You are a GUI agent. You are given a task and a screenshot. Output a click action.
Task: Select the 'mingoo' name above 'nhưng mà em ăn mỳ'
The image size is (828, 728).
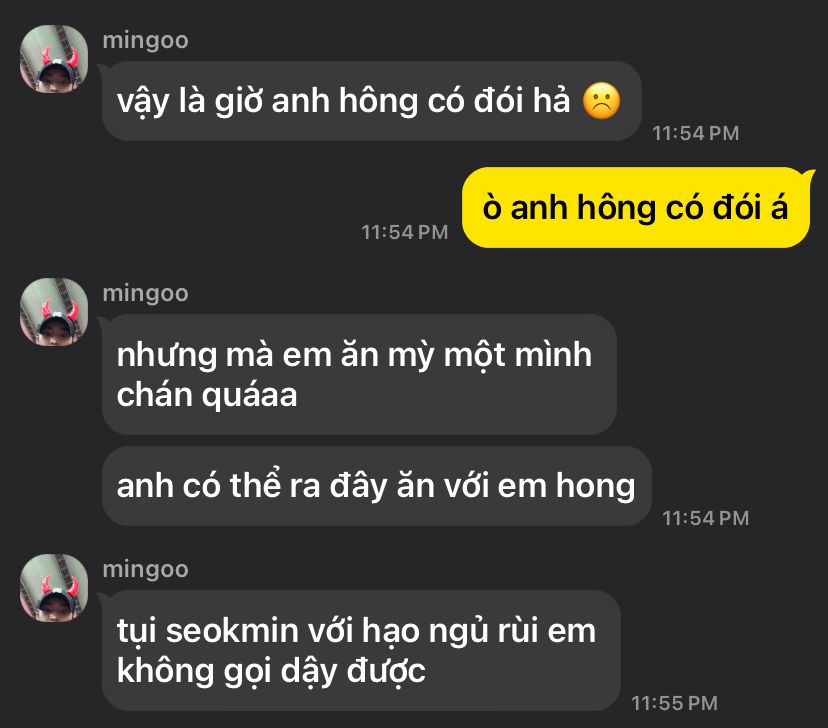point(145,294)
